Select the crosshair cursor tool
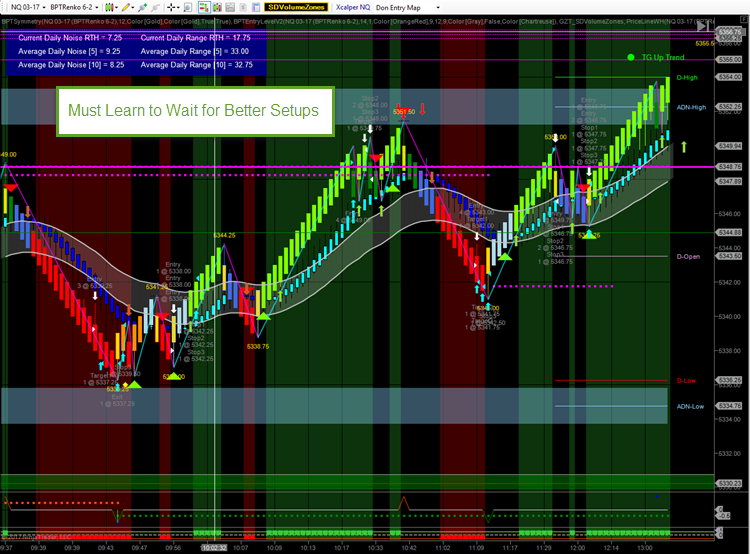The height and width of the screenshot is (554, 750). tap(171, 7)
